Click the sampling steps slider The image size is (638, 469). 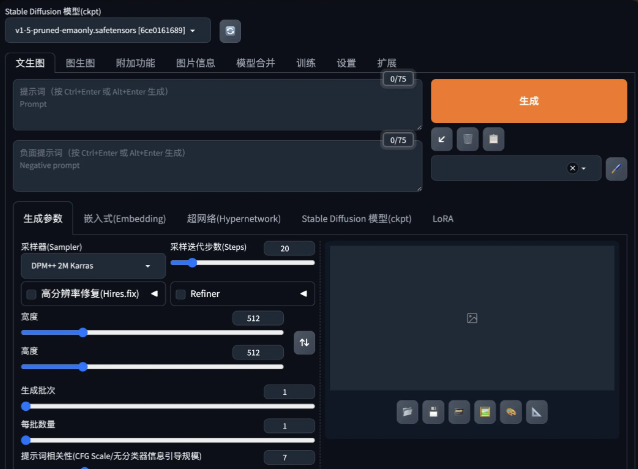coord(243,262)
